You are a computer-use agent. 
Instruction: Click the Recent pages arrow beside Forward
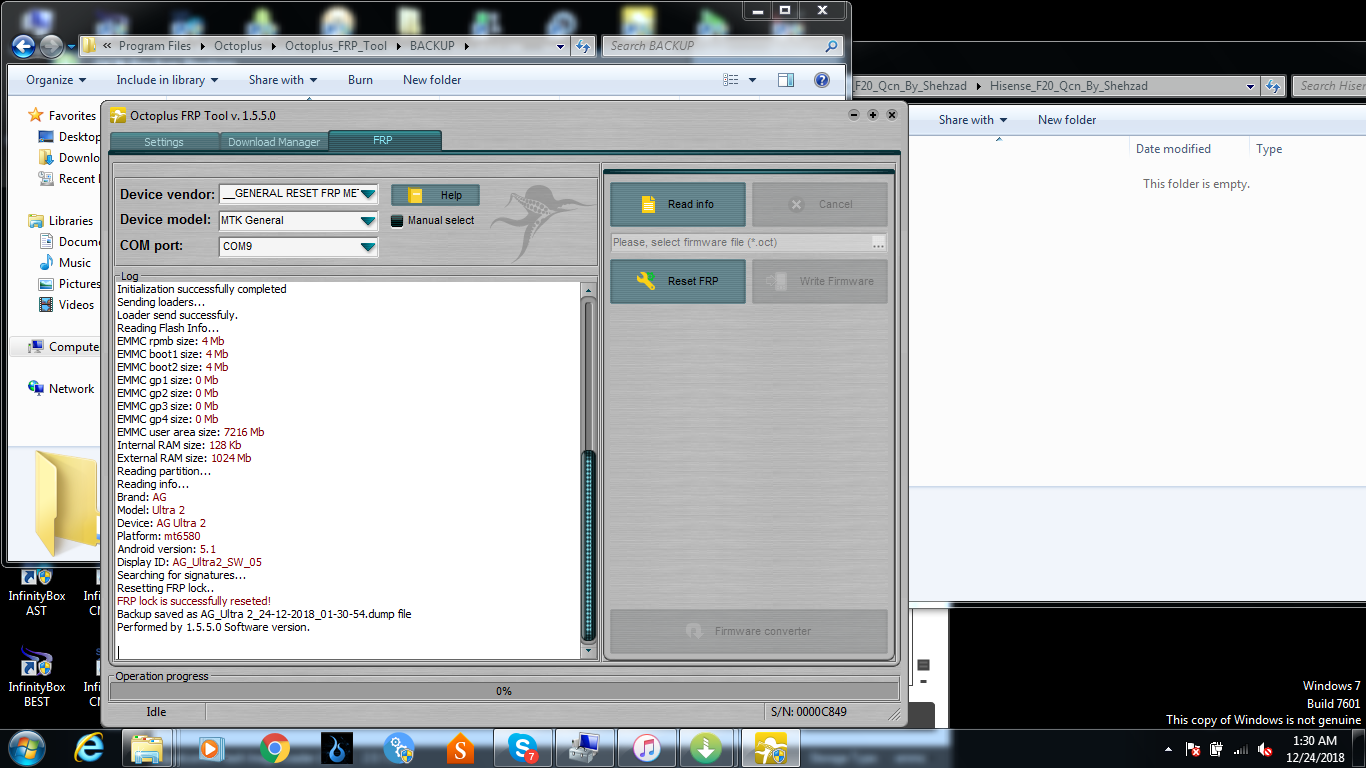click(71, 46)
